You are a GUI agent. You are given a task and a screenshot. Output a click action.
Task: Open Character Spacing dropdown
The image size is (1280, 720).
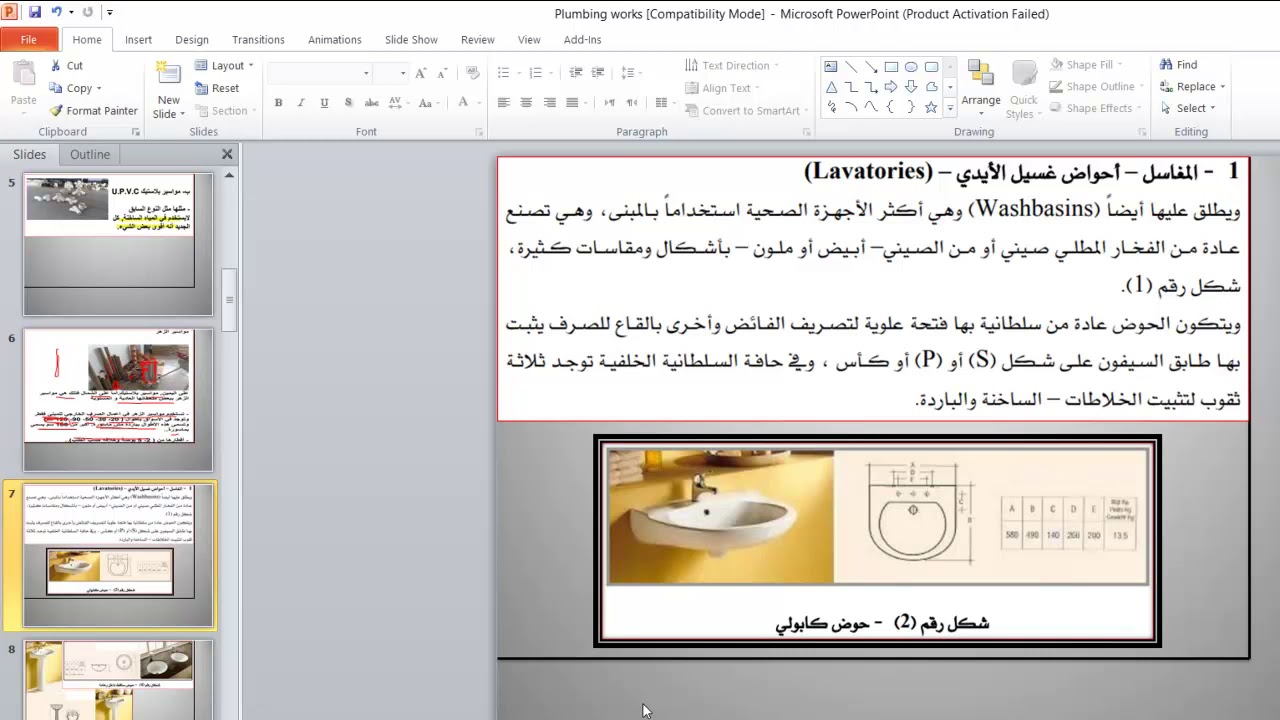[399, 103]
